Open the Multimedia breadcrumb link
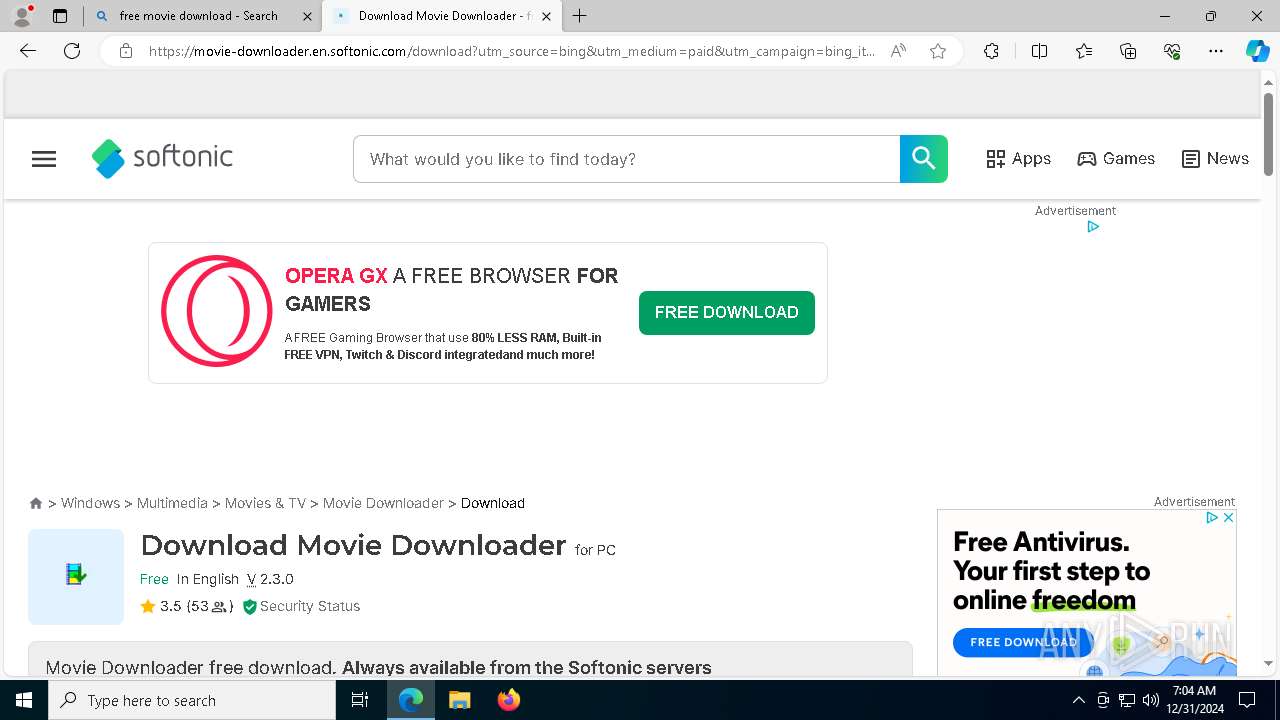 [172, 503]
